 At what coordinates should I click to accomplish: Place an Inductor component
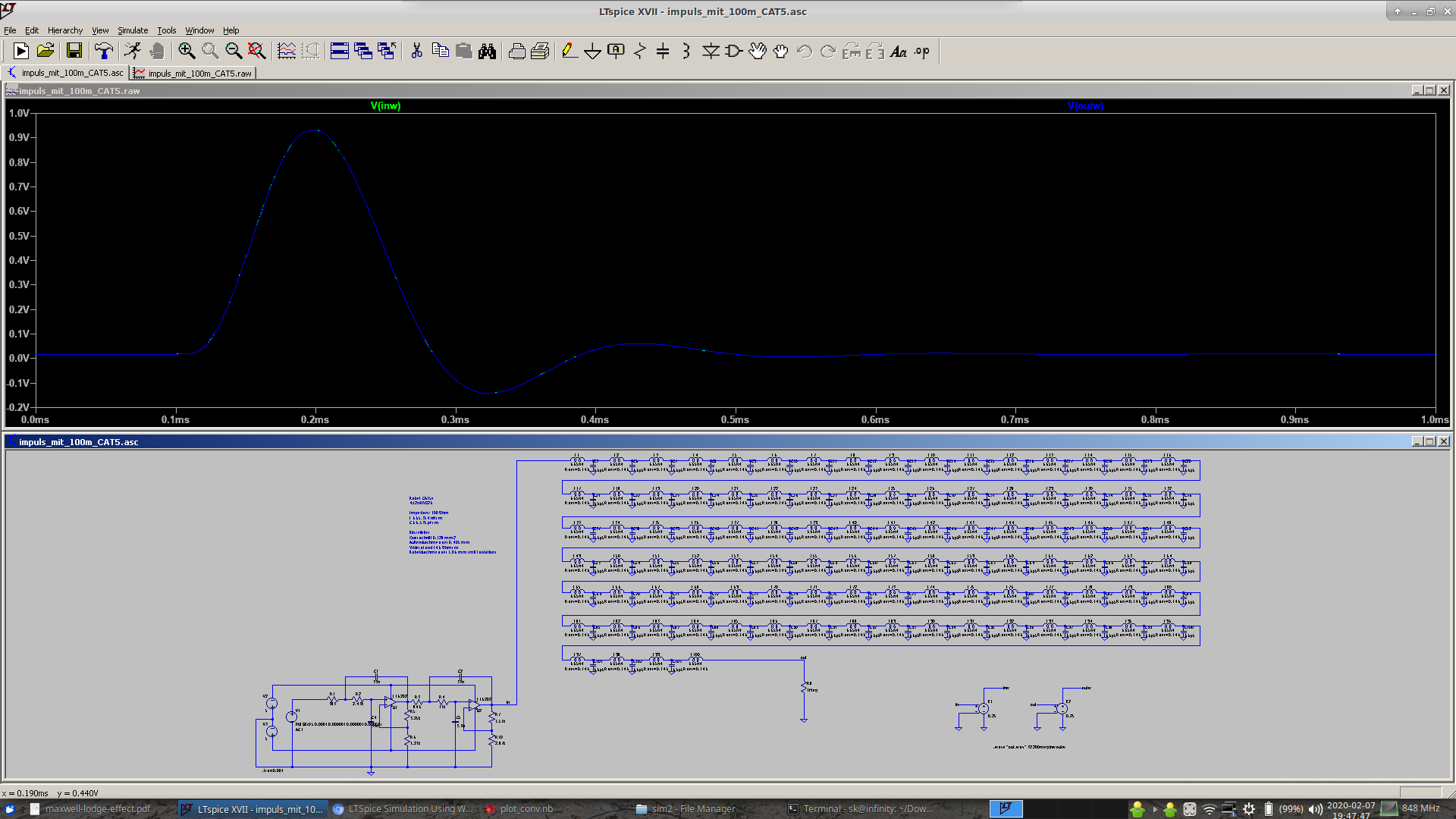[x=686, y=51]
